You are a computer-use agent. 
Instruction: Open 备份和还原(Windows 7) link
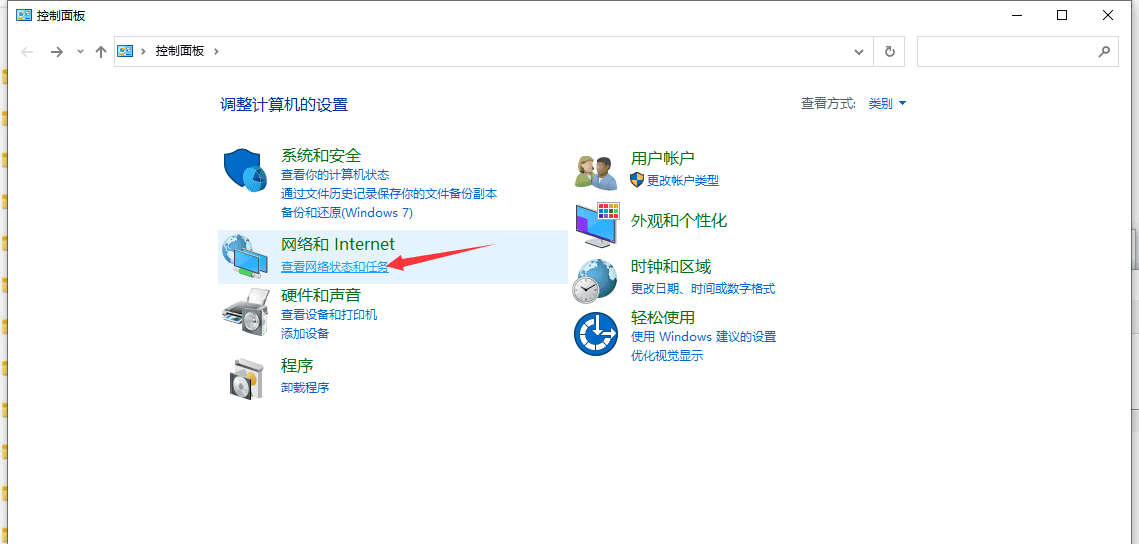(346, 213)
